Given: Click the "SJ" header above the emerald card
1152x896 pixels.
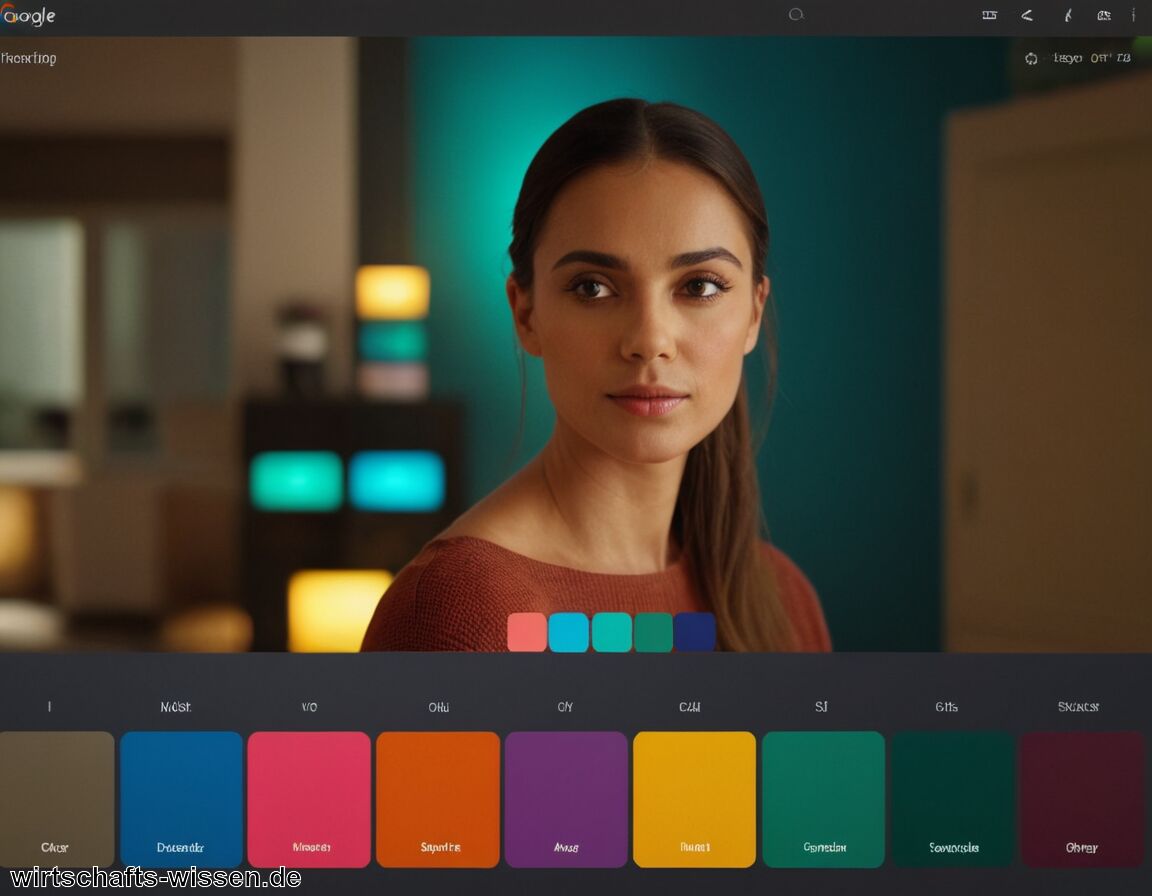Looking at the screenshot, I should pos(821,707).
